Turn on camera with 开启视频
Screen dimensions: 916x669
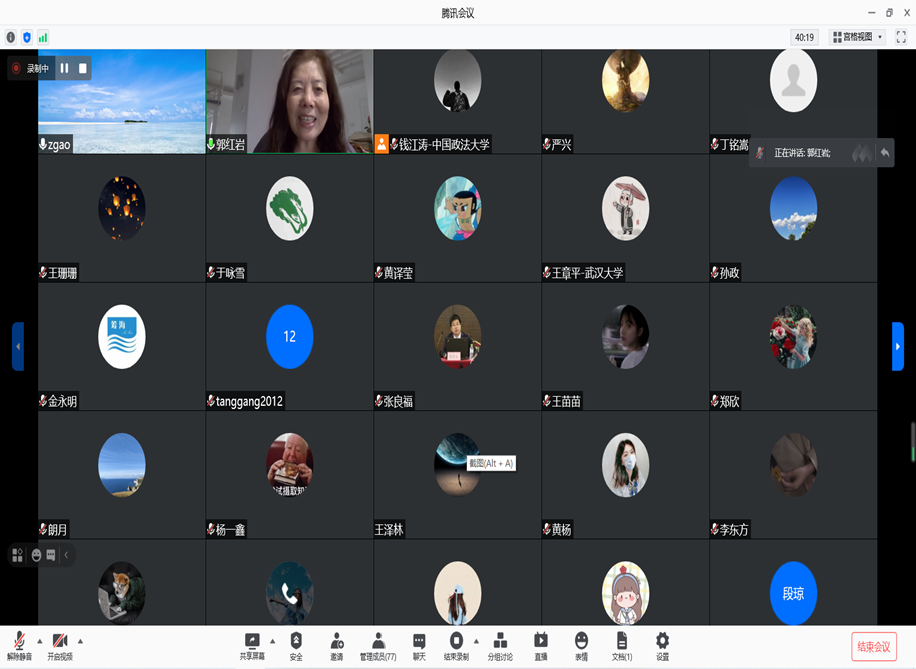[60, 645]
